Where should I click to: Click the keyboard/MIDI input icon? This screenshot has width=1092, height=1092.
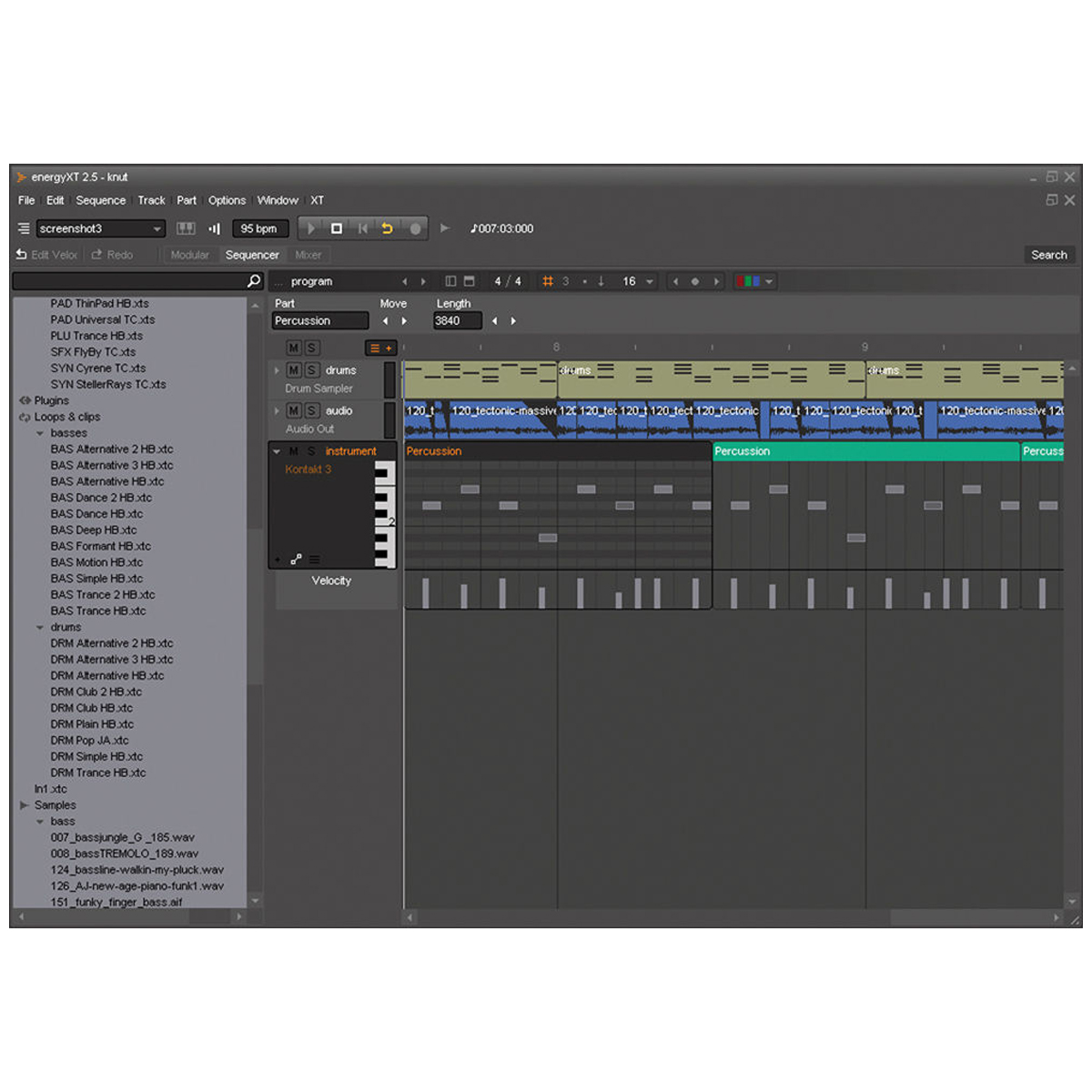pos(186,228)
